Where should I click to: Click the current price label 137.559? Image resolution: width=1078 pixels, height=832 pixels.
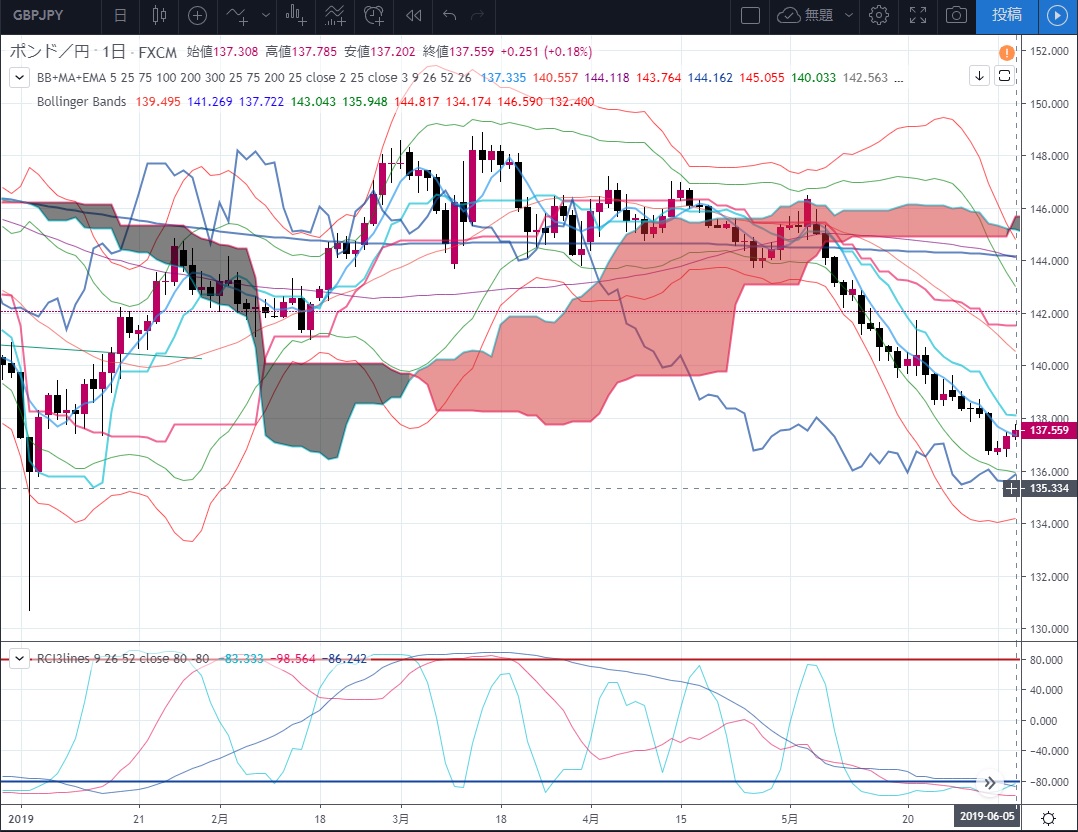[1049, 430]
